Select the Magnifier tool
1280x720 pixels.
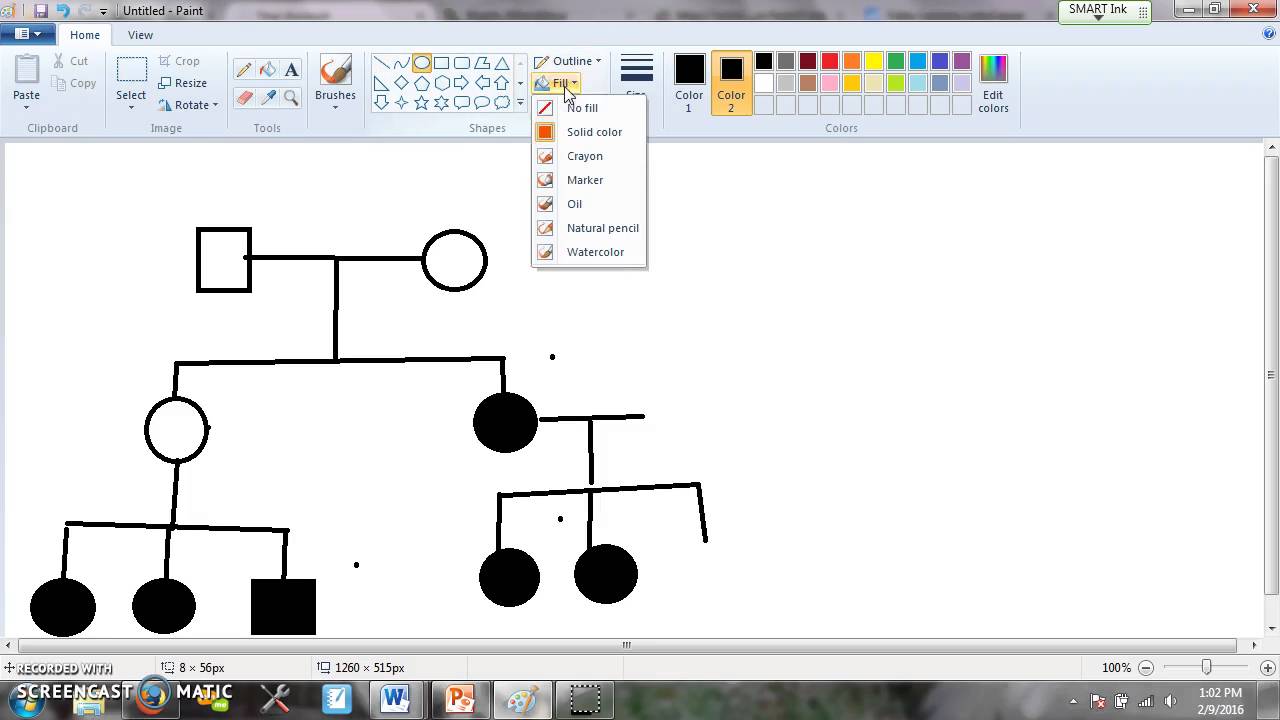coord(291,97)
